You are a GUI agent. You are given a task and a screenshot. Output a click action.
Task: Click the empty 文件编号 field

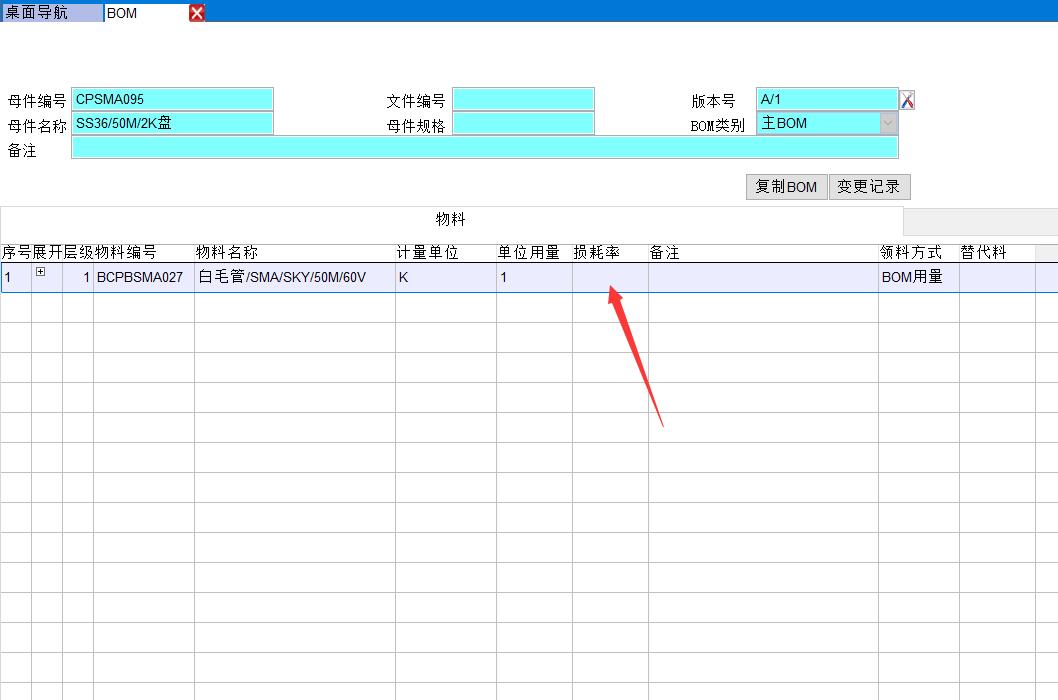(x=523, y=99)
